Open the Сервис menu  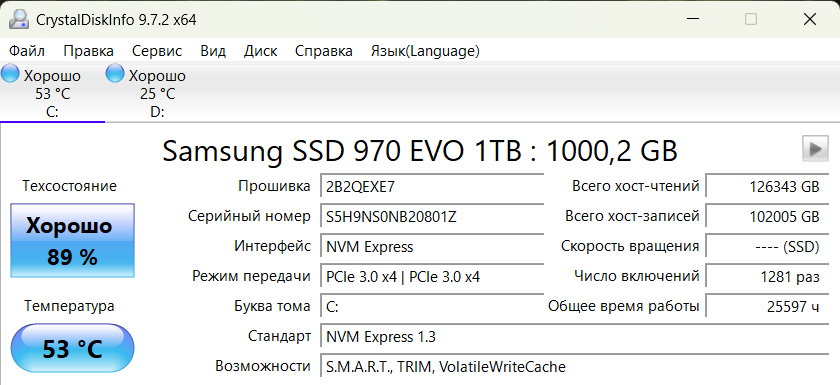[x=157, y=51]
